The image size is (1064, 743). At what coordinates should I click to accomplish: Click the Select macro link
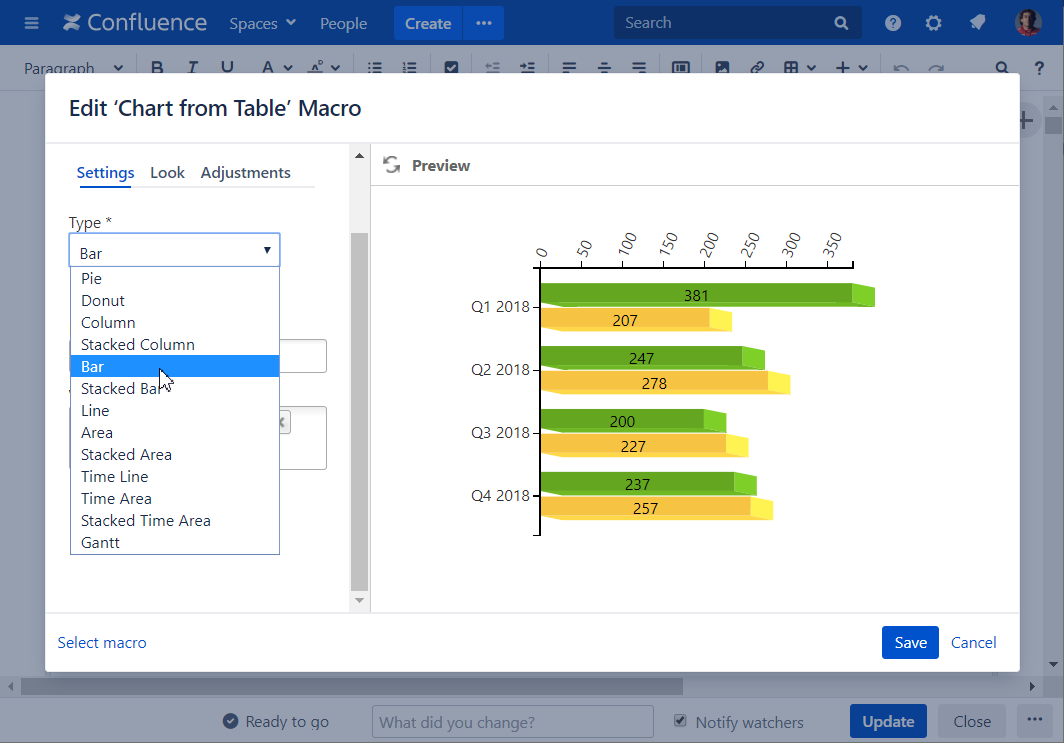pos(102,643)
